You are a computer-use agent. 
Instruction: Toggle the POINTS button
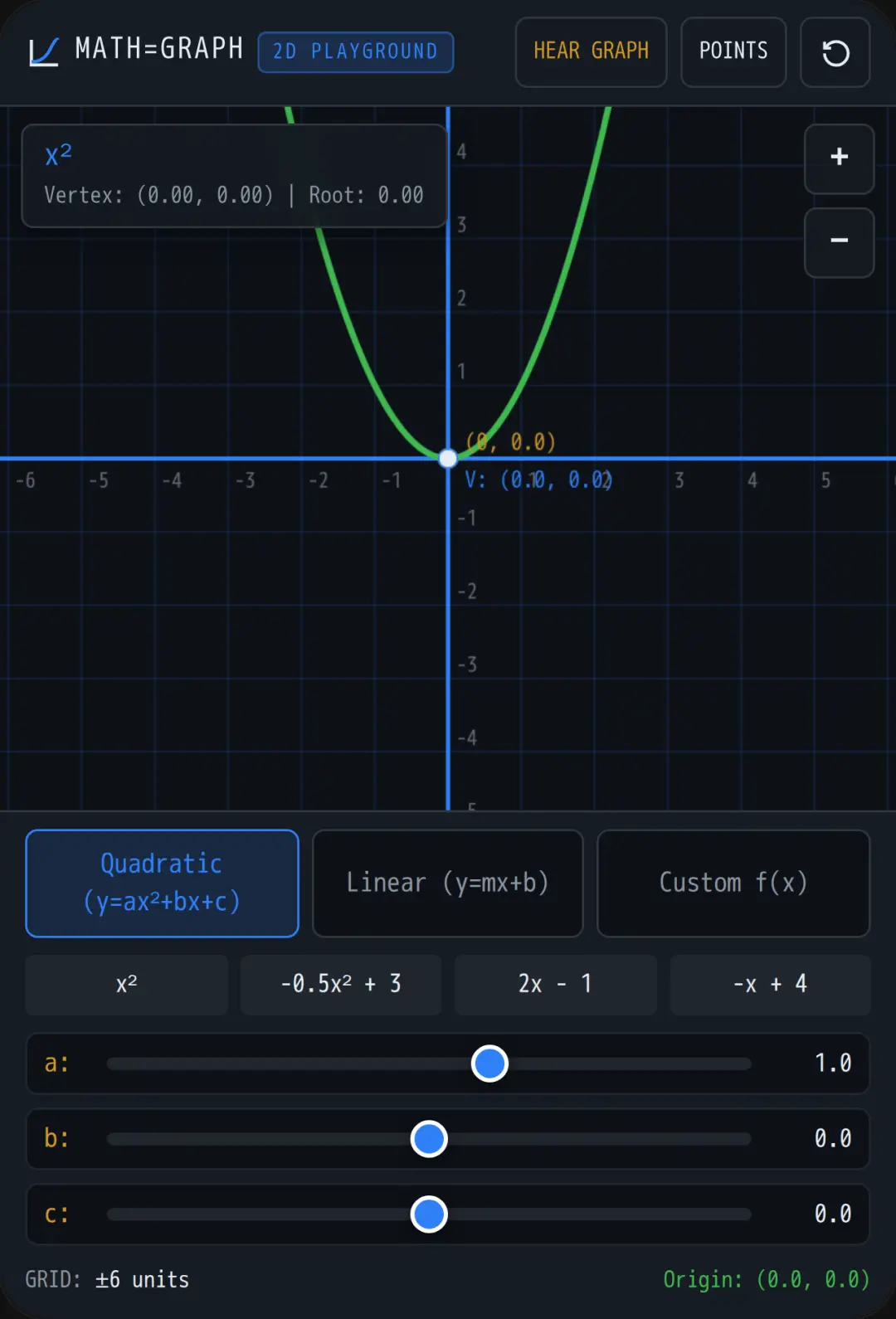coord(733,52)
